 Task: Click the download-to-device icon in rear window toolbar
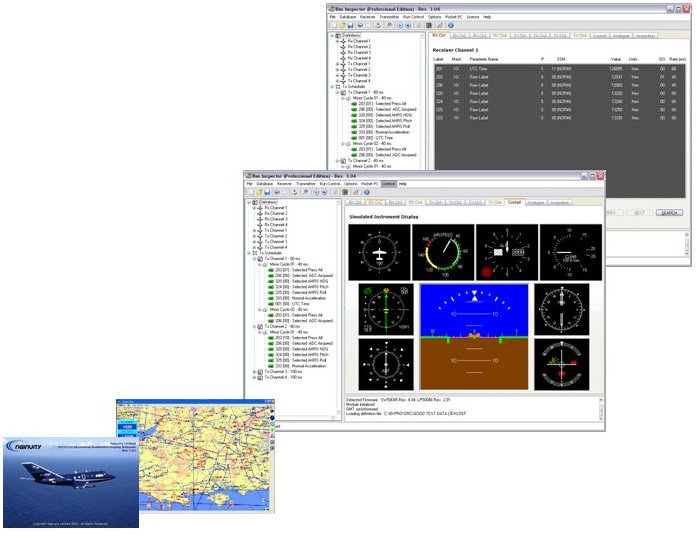[x=378, y=25]
